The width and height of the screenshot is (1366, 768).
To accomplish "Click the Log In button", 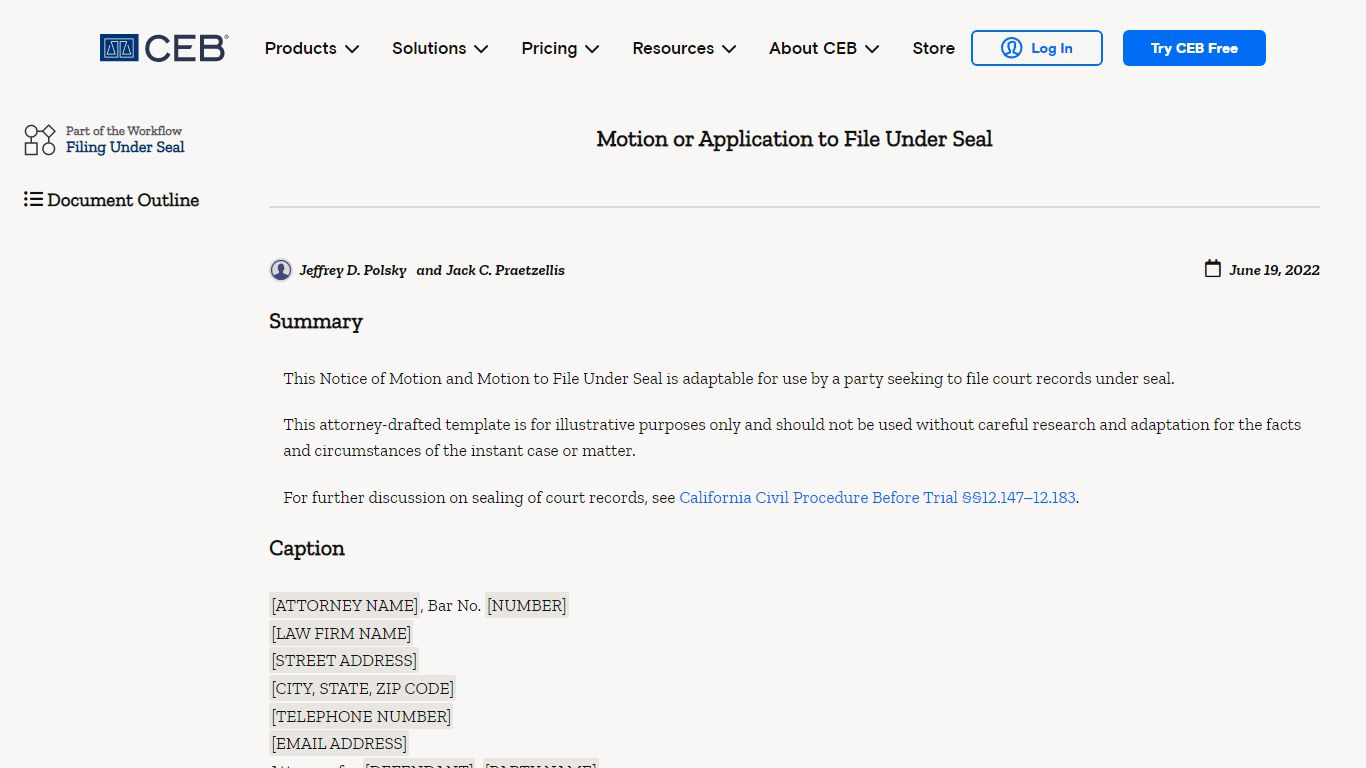I will 1037,48.
